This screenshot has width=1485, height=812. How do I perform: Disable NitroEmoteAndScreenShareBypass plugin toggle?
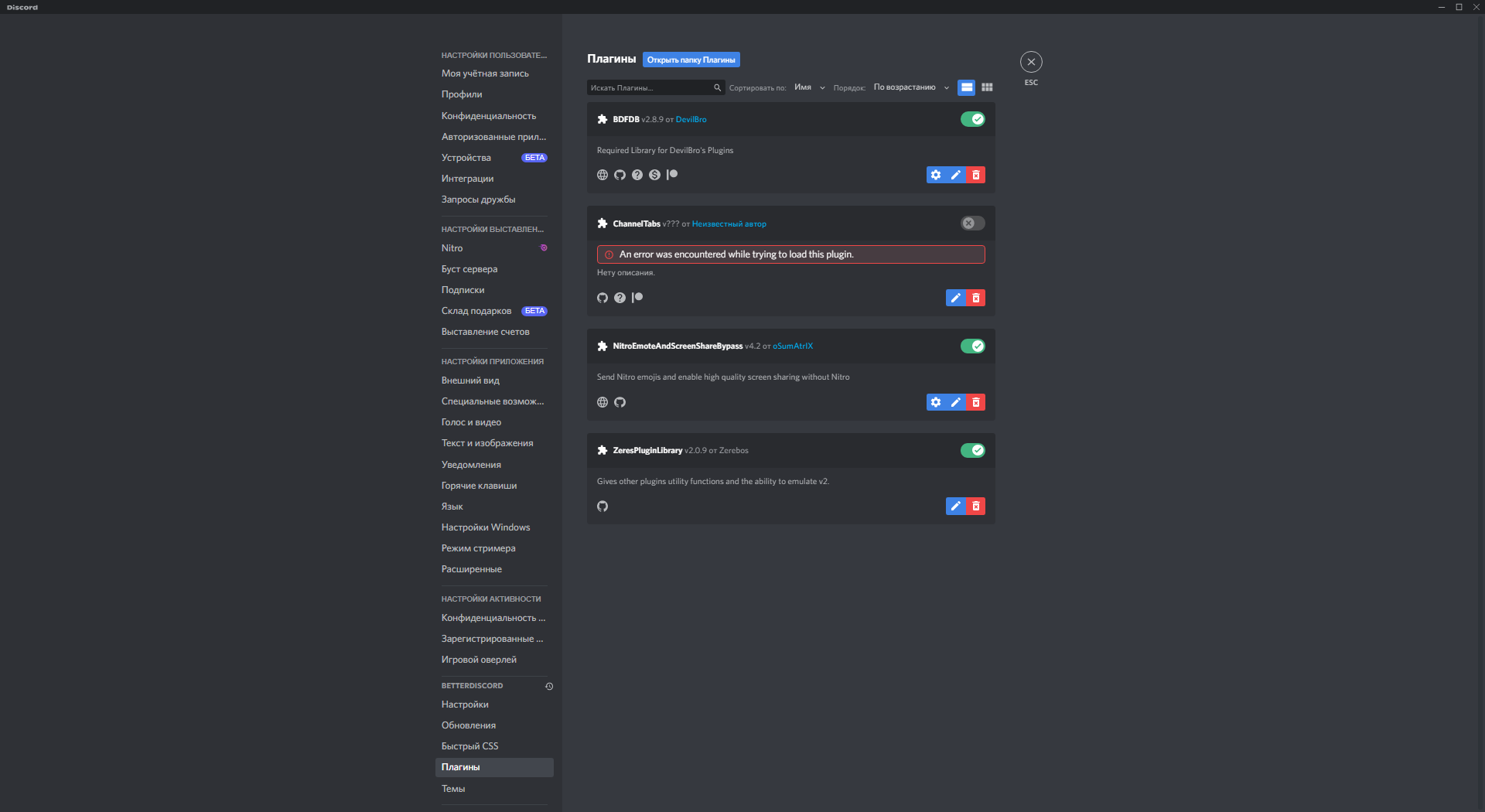973,346
